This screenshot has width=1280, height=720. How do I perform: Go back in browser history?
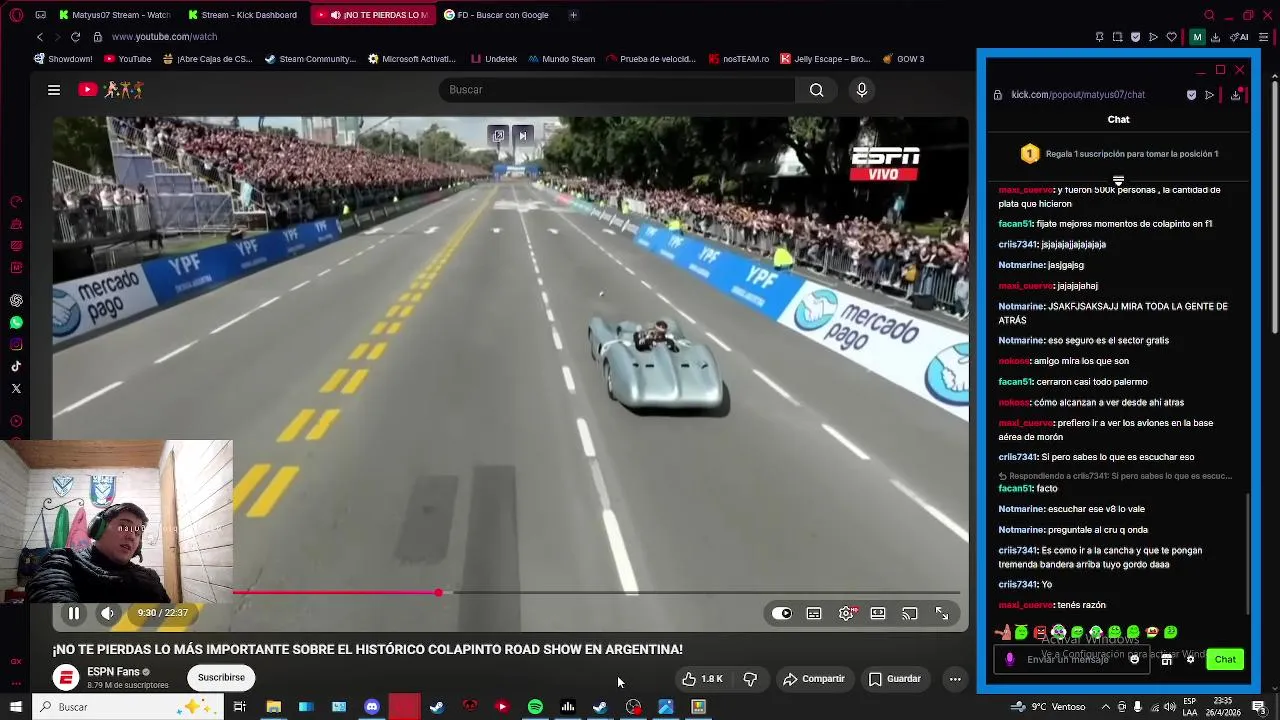tap(39, 37)
